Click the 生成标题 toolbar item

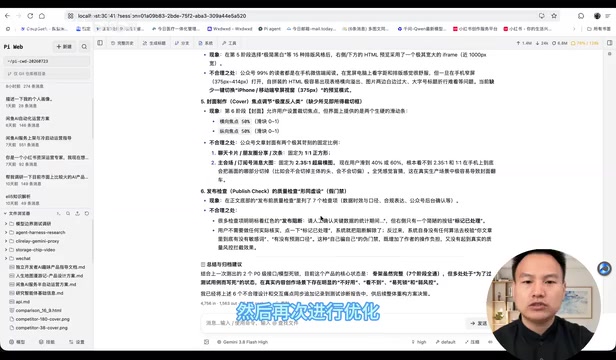point(154,43)
